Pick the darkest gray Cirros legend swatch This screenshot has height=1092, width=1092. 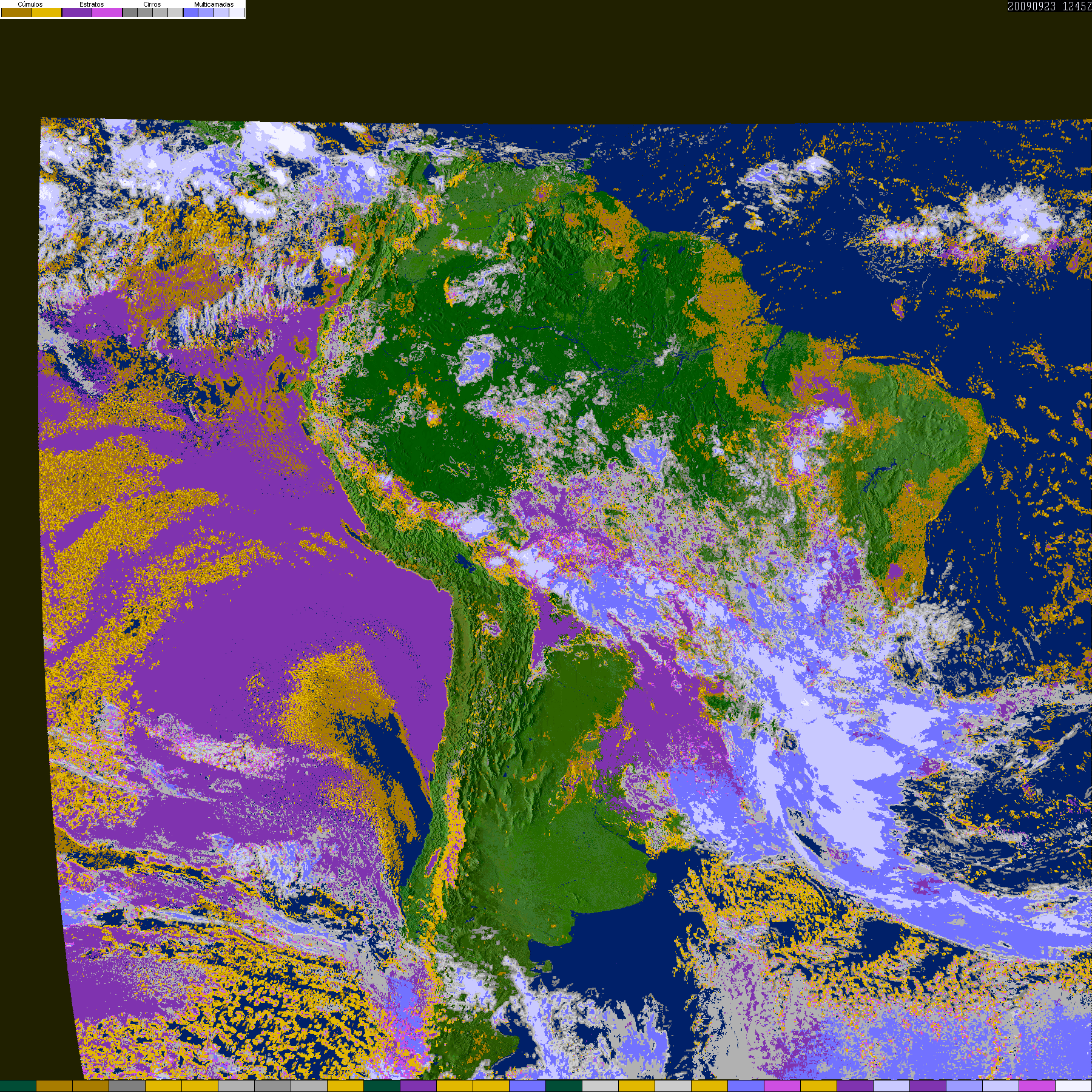point(130,12)
